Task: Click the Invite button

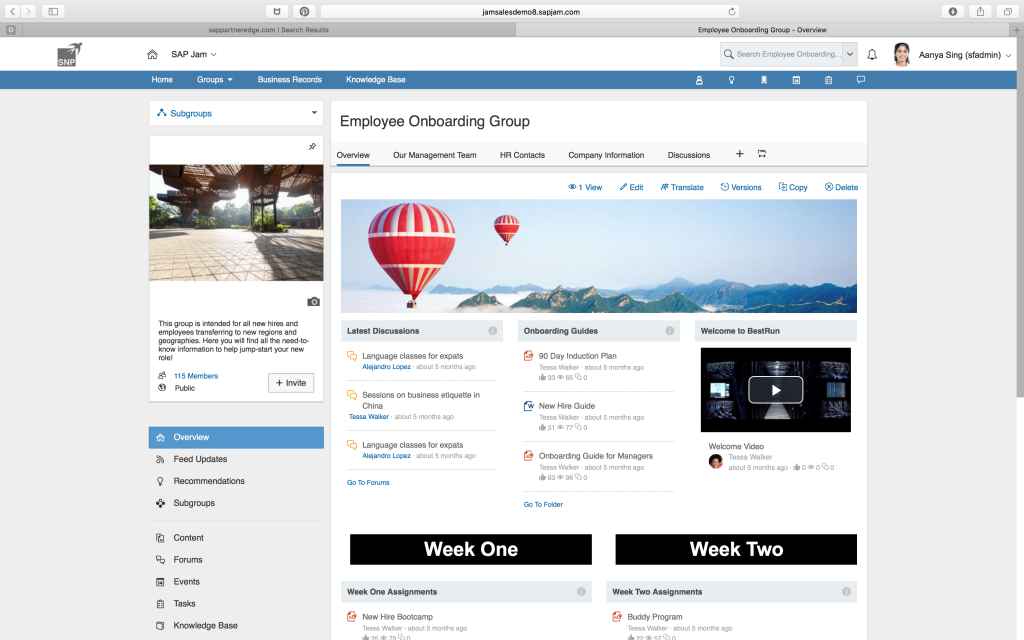Action: tap(291, 383)
